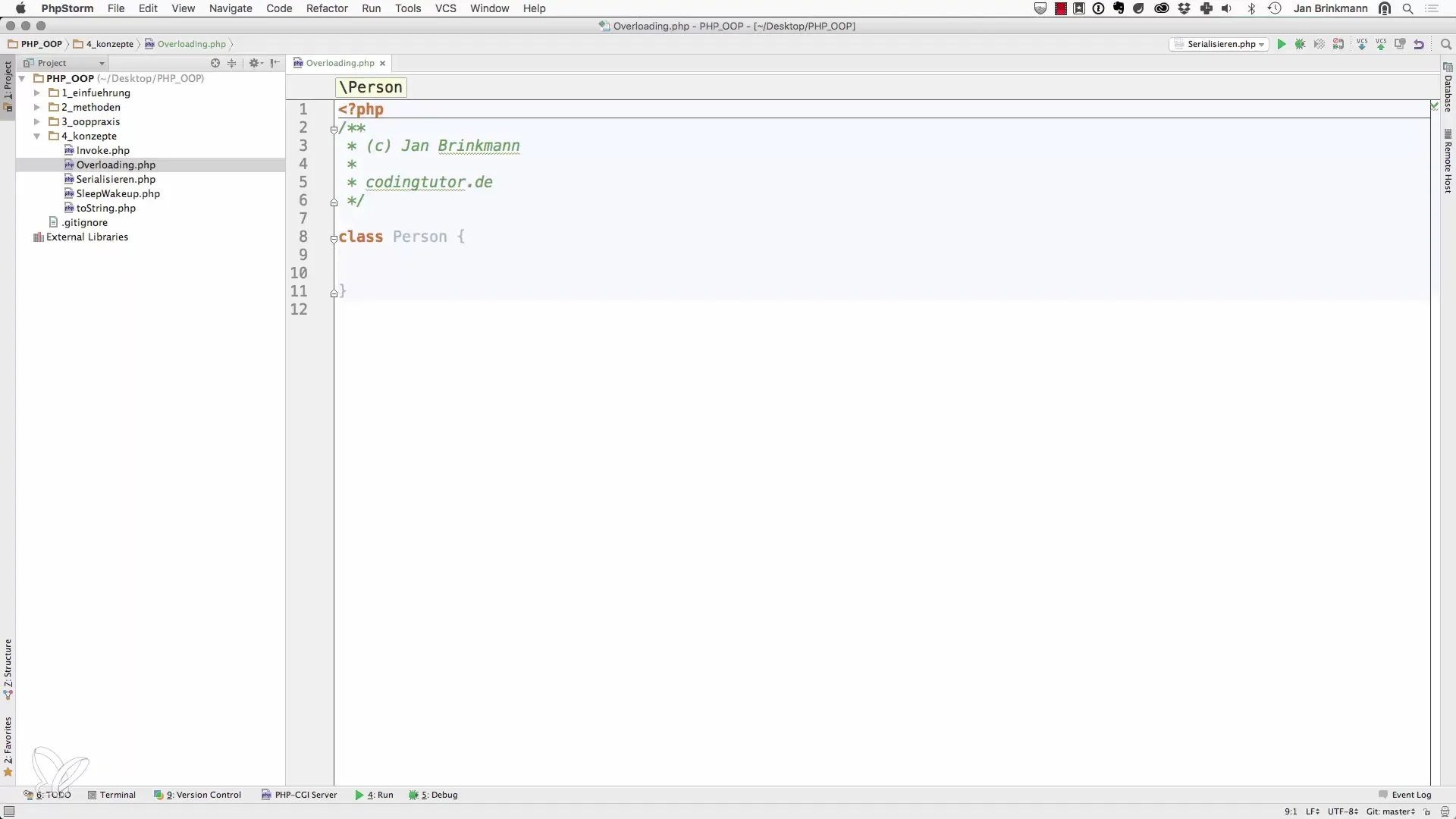Open the Serialisieren.php run configuration dropdown
Image resolution: width=1456 pixels, height=819 pixels.
pyautogui.click(x=1219, y=45)
